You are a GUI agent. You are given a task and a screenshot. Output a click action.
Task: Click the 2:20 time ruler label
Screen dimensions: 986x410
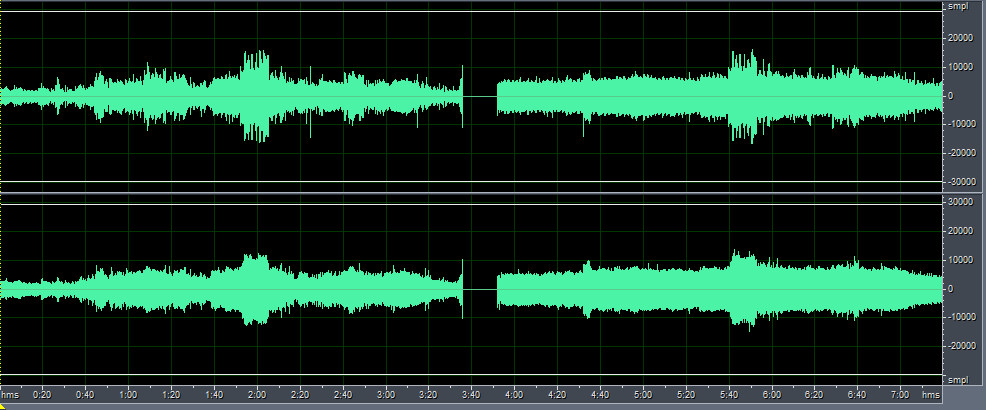tap(300, 395)
